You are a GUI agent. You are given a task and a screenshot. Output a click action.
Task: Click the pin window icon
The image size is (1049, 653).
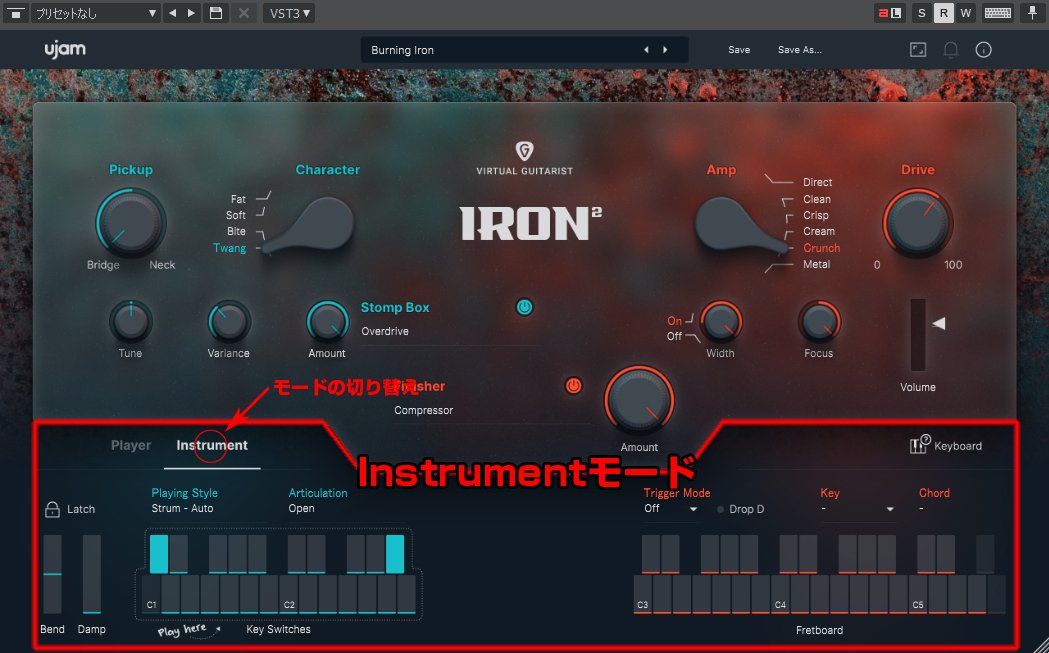(1032, 13)
